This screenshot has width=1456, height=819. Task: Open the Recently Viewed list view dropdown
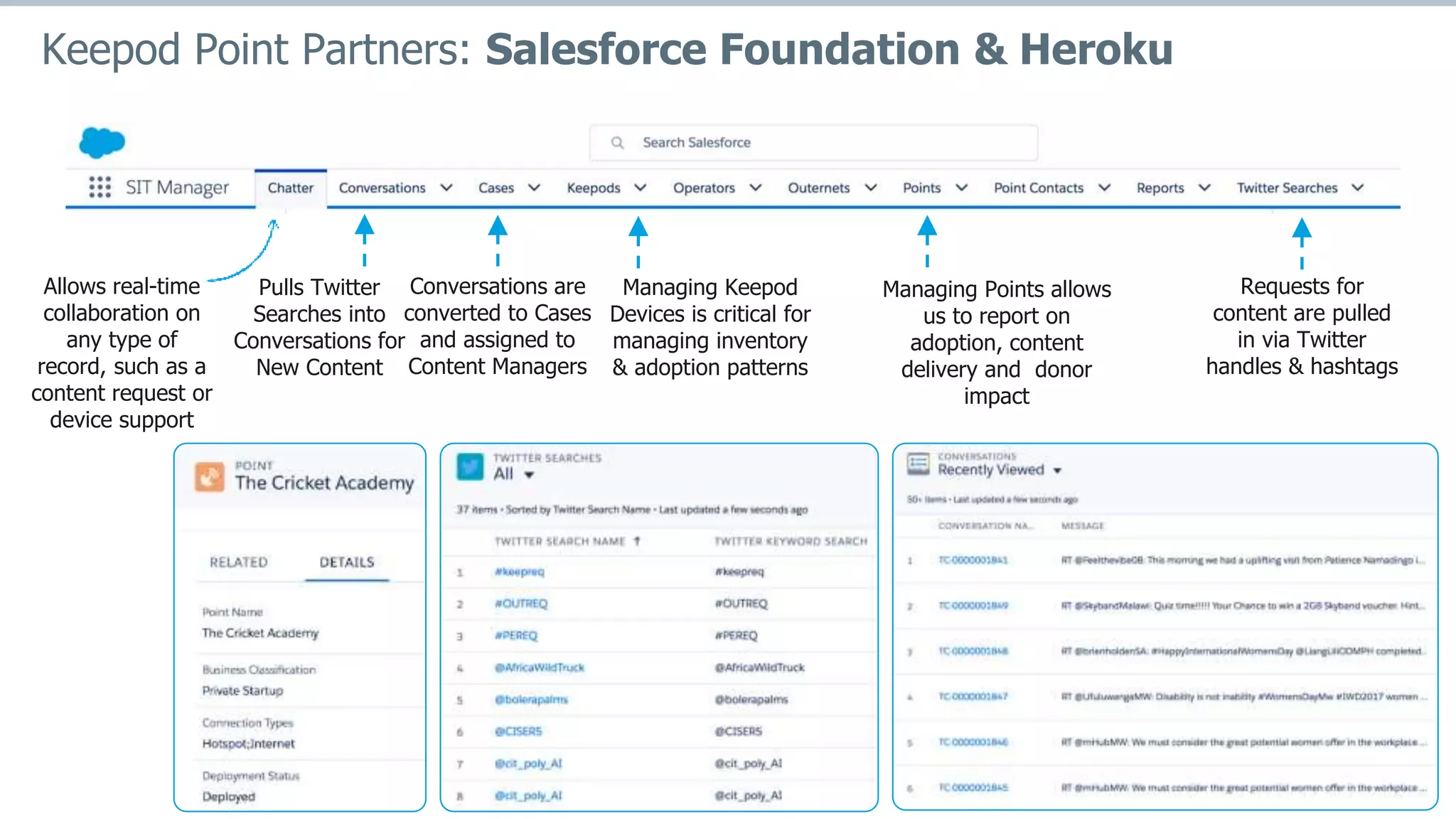(1057, 471)
